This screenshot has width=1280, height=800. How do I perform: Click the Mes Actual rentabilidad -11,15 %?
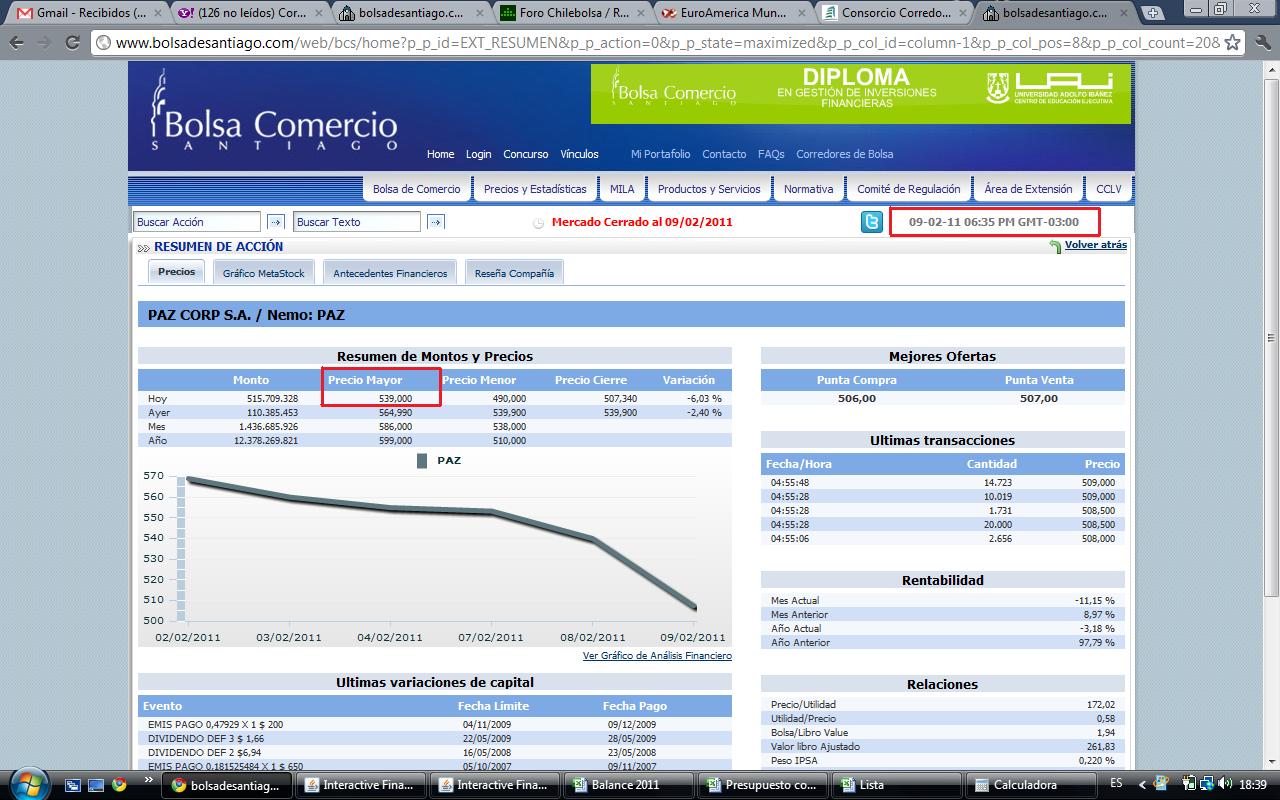pyautogui.click(x=1095, y=601)
